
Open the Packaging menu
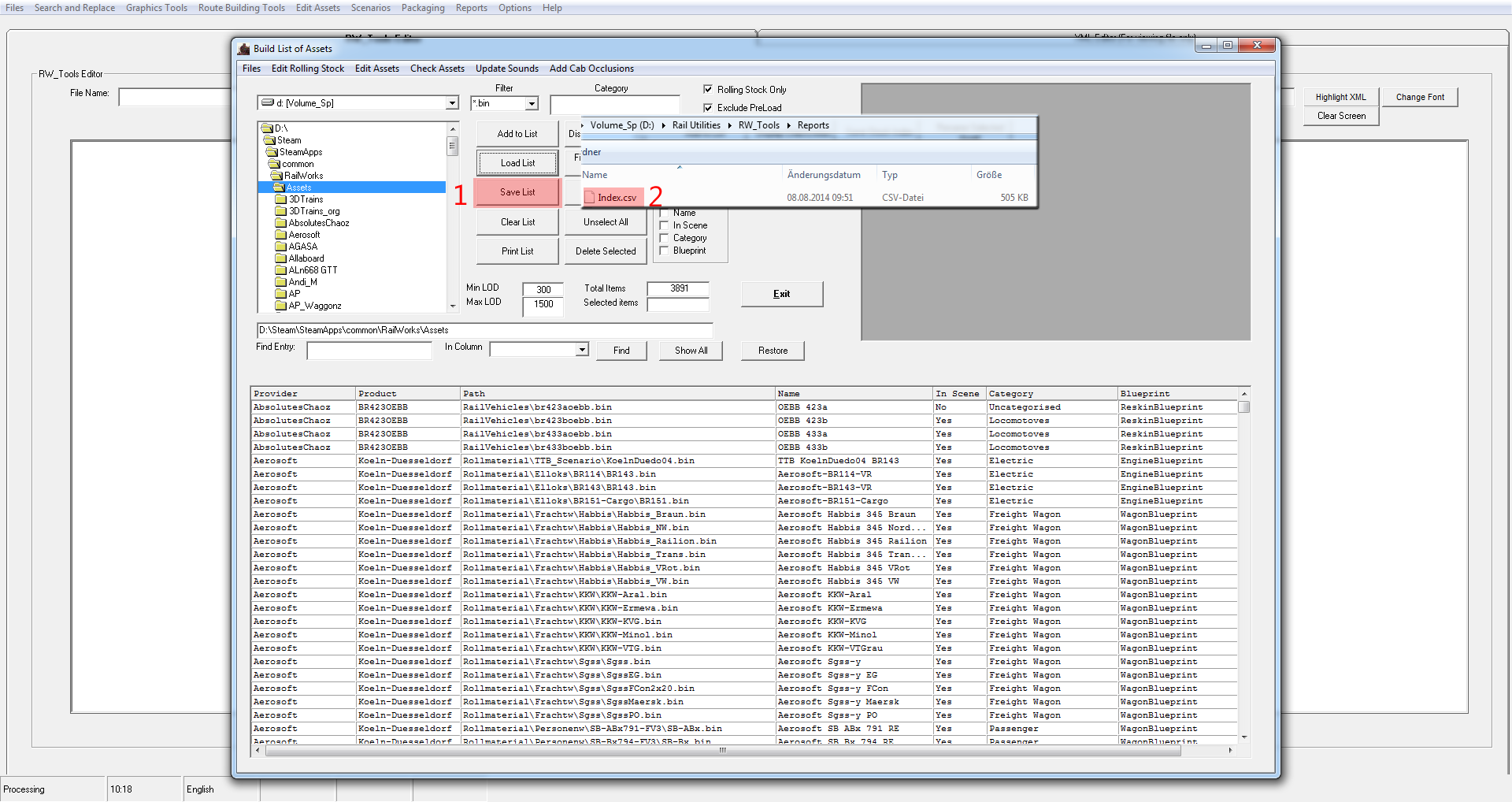click(x=423, y=8)
